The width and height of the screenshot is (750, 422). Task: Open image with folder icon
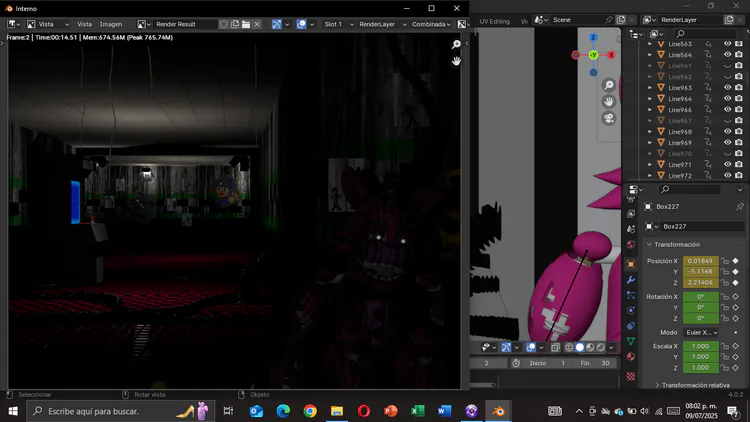246,24
